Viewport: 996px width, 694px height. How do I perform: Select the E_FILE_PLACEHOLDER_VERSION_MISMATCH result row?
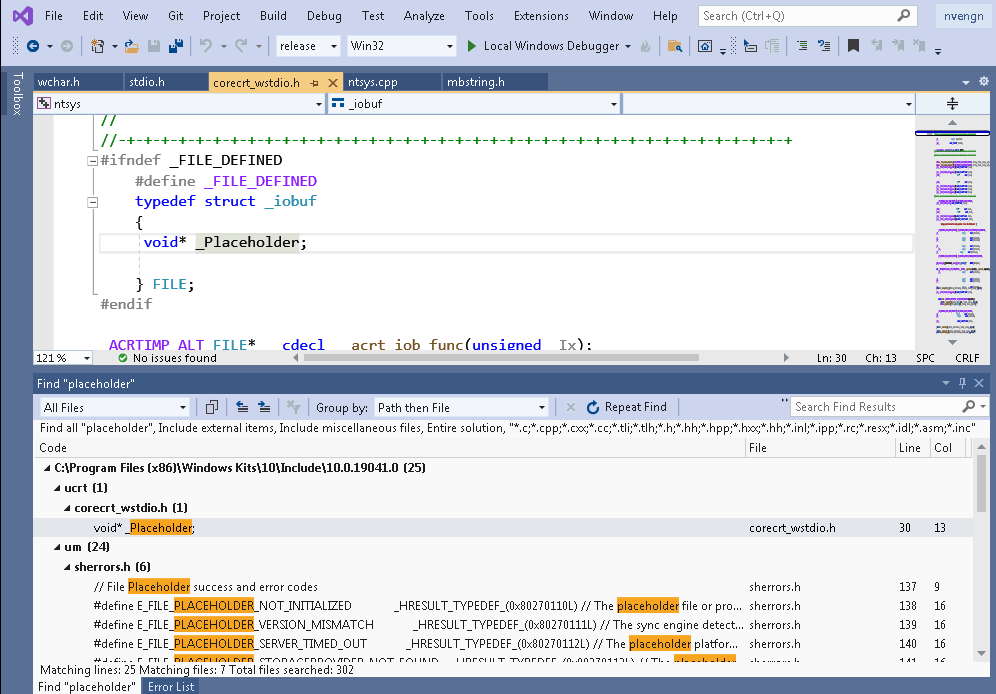click(503, 625)
